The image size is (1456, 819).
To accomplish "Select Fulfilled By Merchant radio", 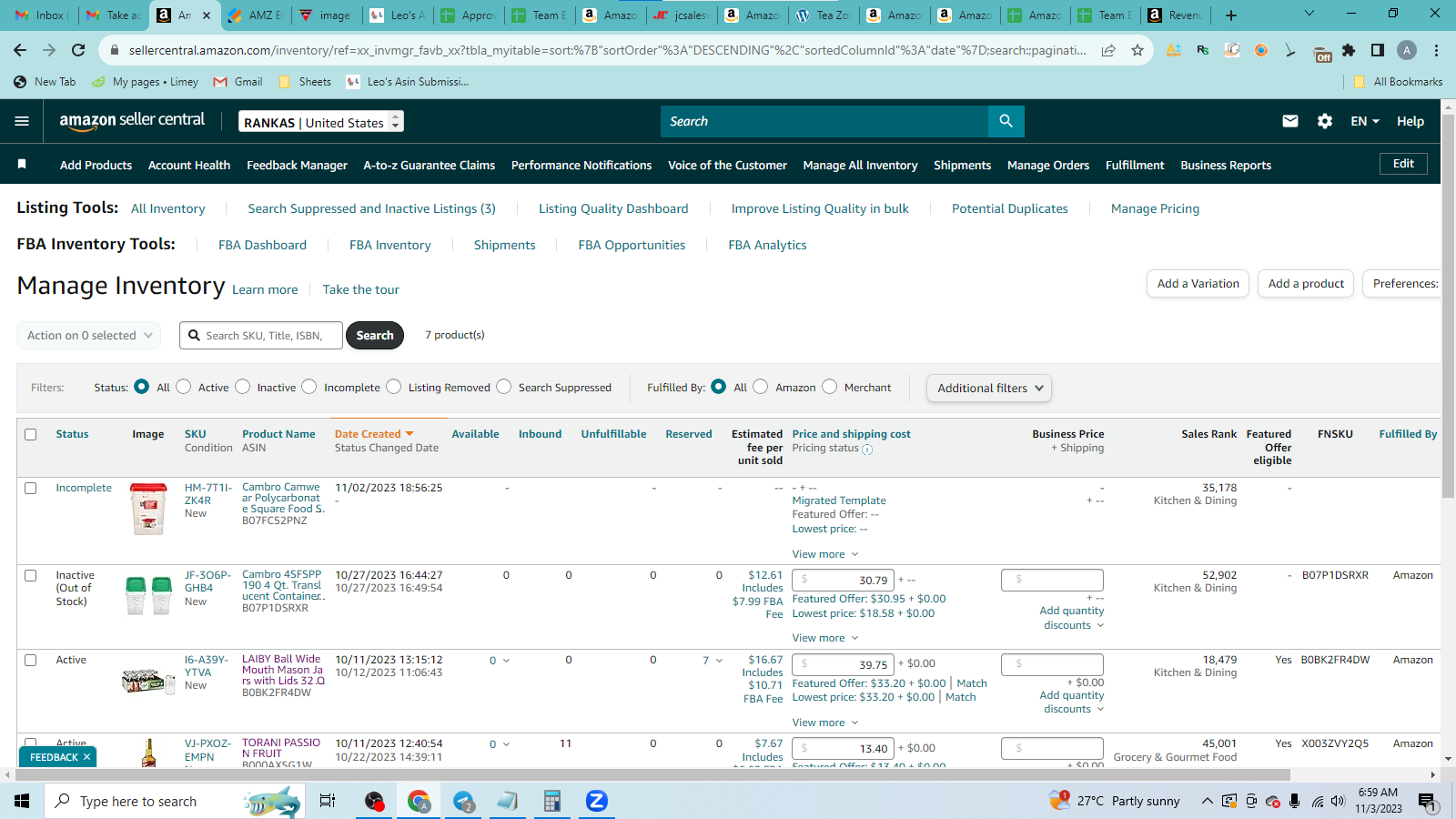I will (830, 387).
